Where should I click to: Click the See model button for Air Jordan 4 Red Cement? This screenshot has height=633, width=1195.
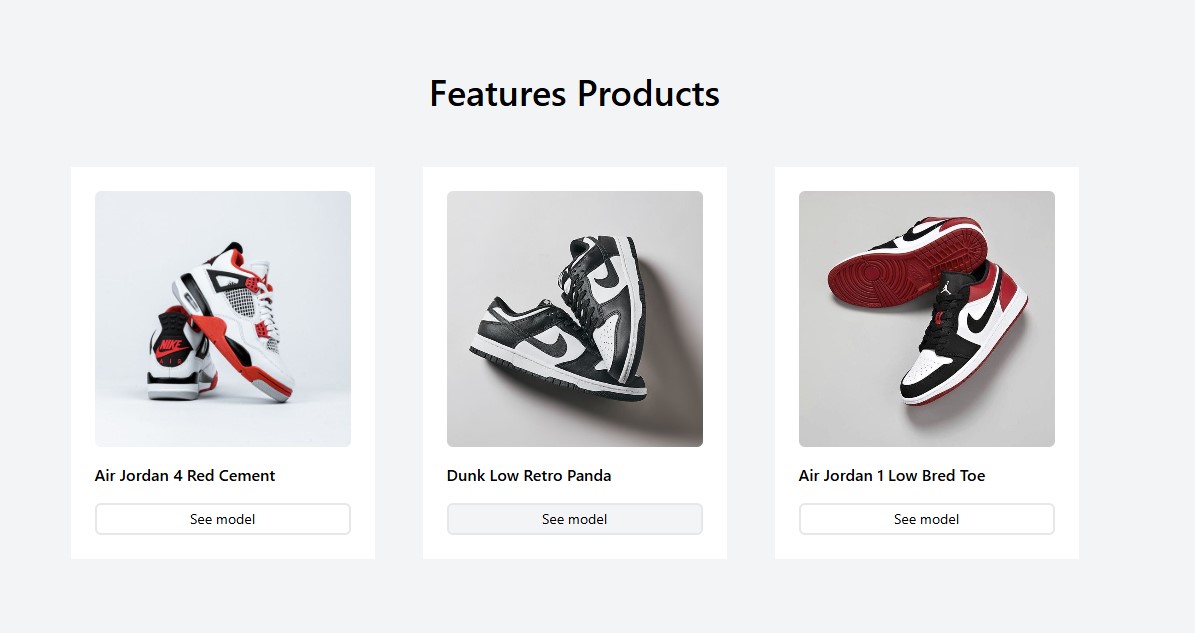[222, 519]
